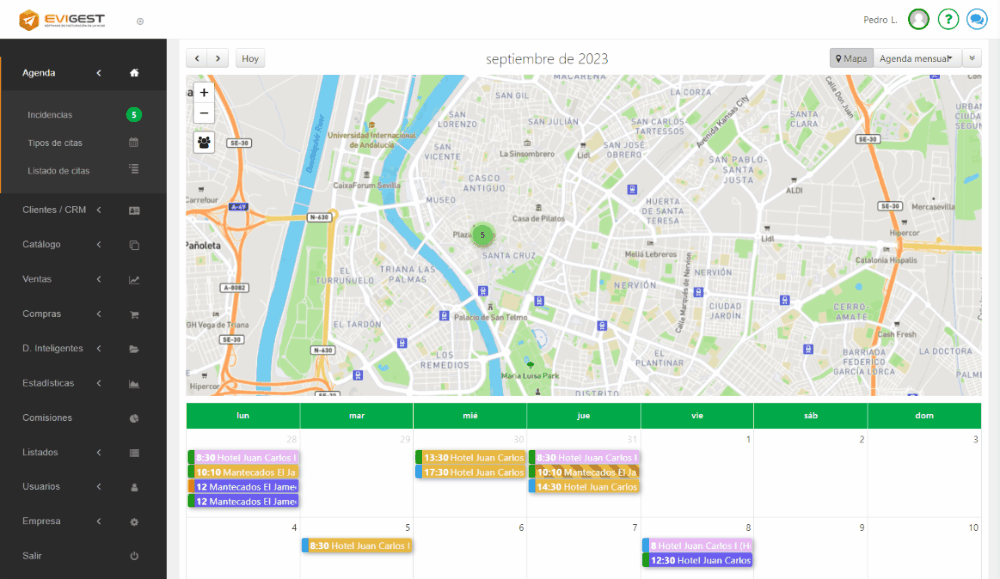The width and height of the screenshot is (1000, 579).
Task: Open Friday's 8 Hotel Juan Carlos I event
Action: (x=697, y=546)
